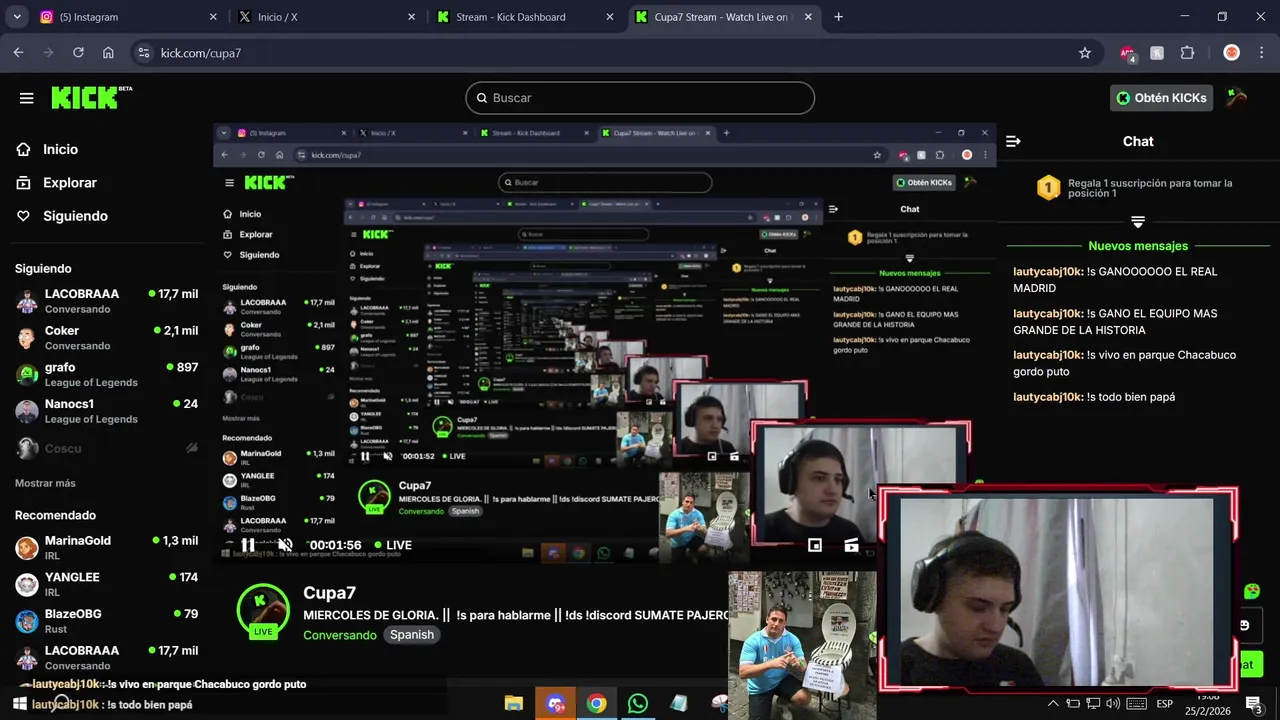1280x720 pixels.
Task: Click the Obtén KICKs button
Action: tap(1162, 97)
